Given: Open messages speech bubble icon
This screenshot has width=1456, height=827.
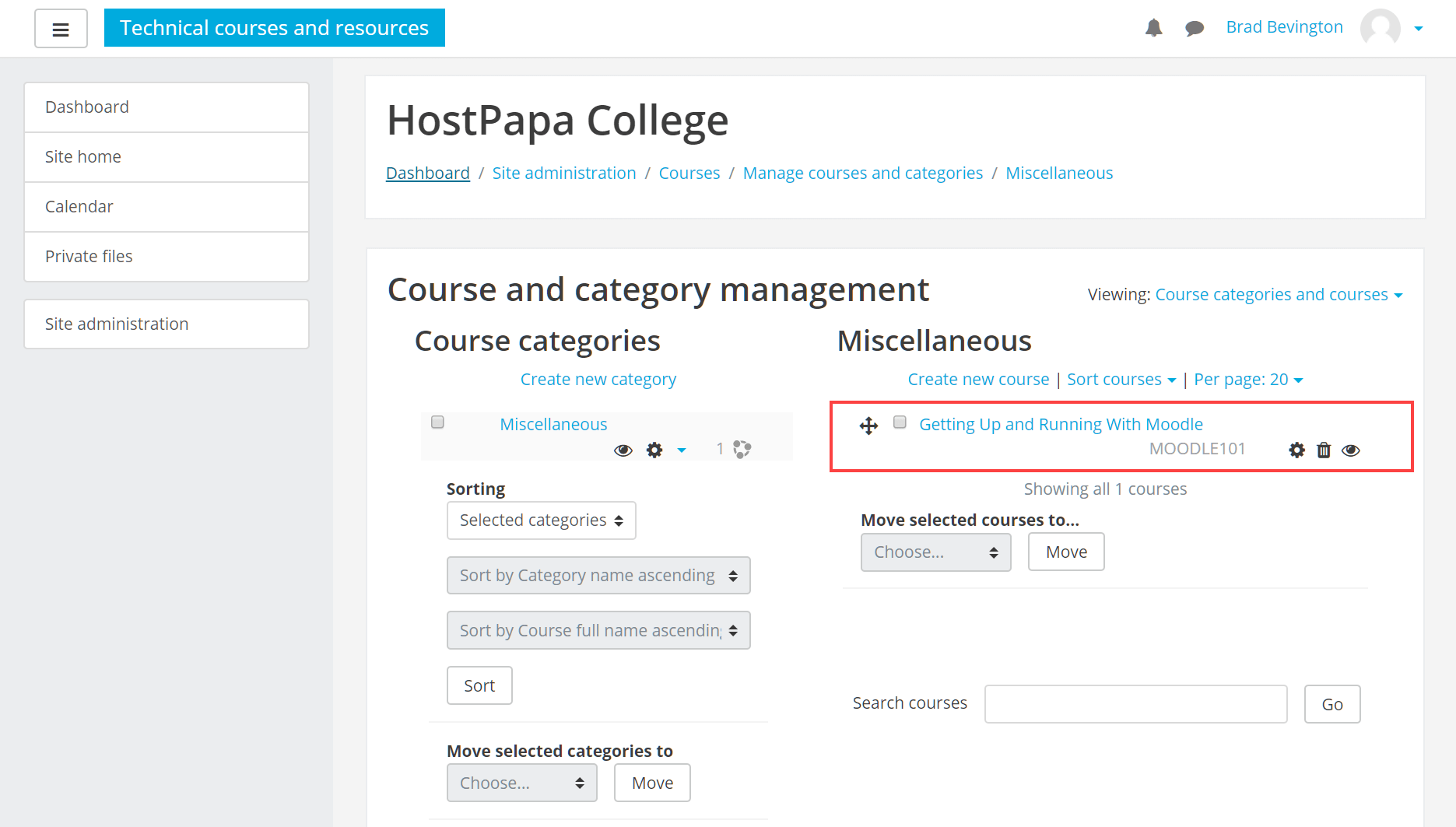Looking at the screenshot, I should [x=1195, y=29].
